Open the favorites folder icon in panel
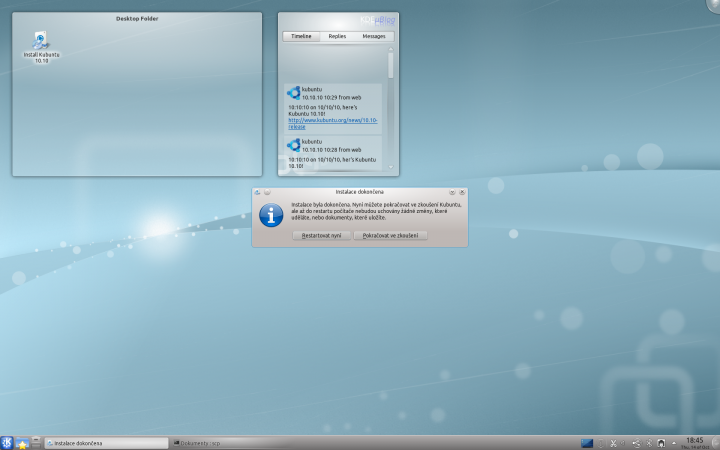720x450 pixels. pyautogui.click(x=22, y=443)
